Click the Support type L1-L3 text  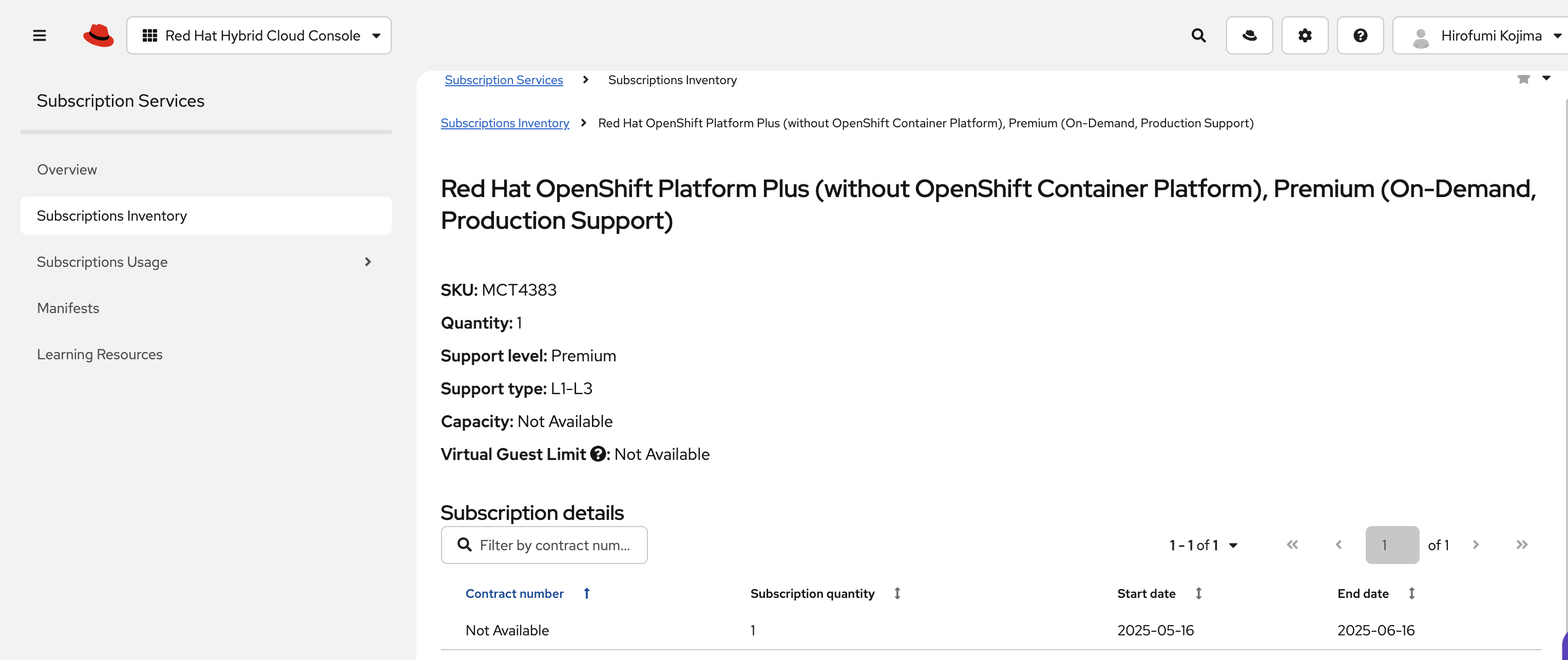pyautogui.click(x=516, y=388)
